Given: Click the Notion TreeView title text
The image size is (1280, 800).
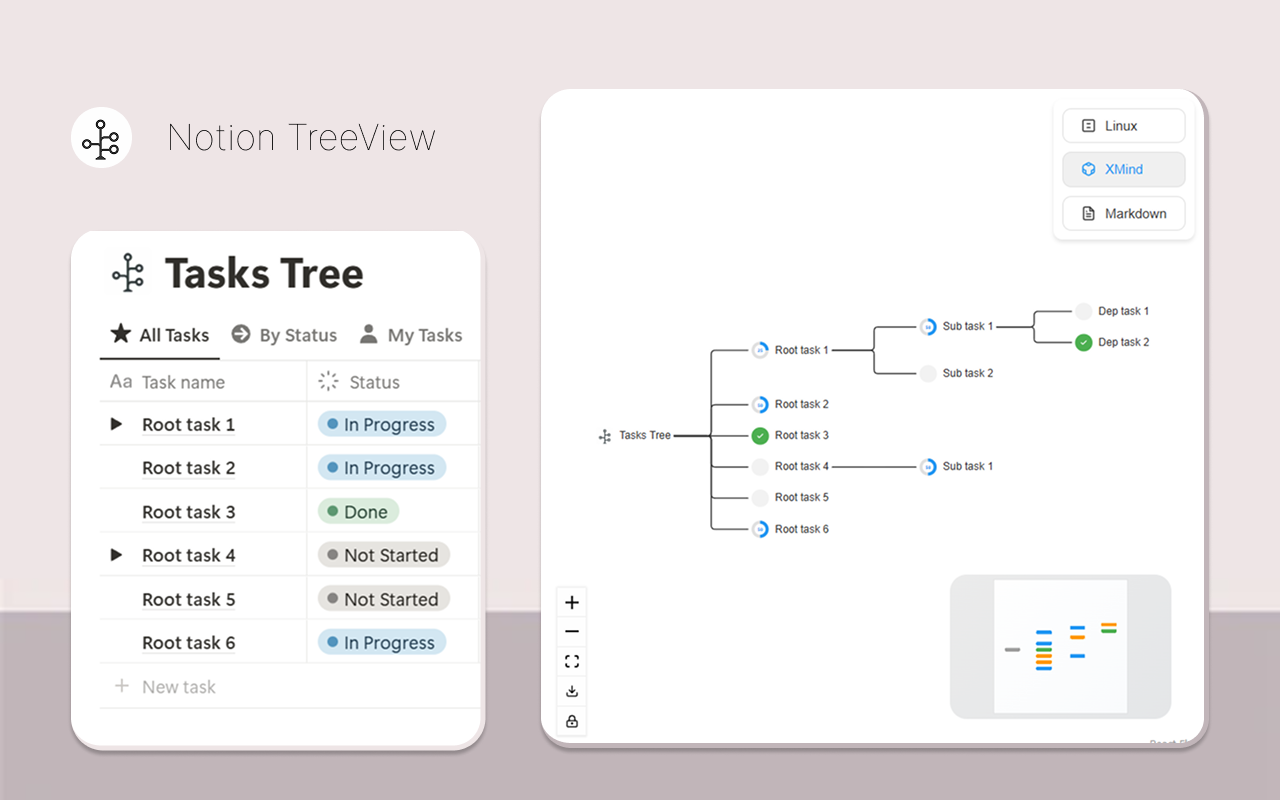Looking at the screenshot, I should click(302, 137).
